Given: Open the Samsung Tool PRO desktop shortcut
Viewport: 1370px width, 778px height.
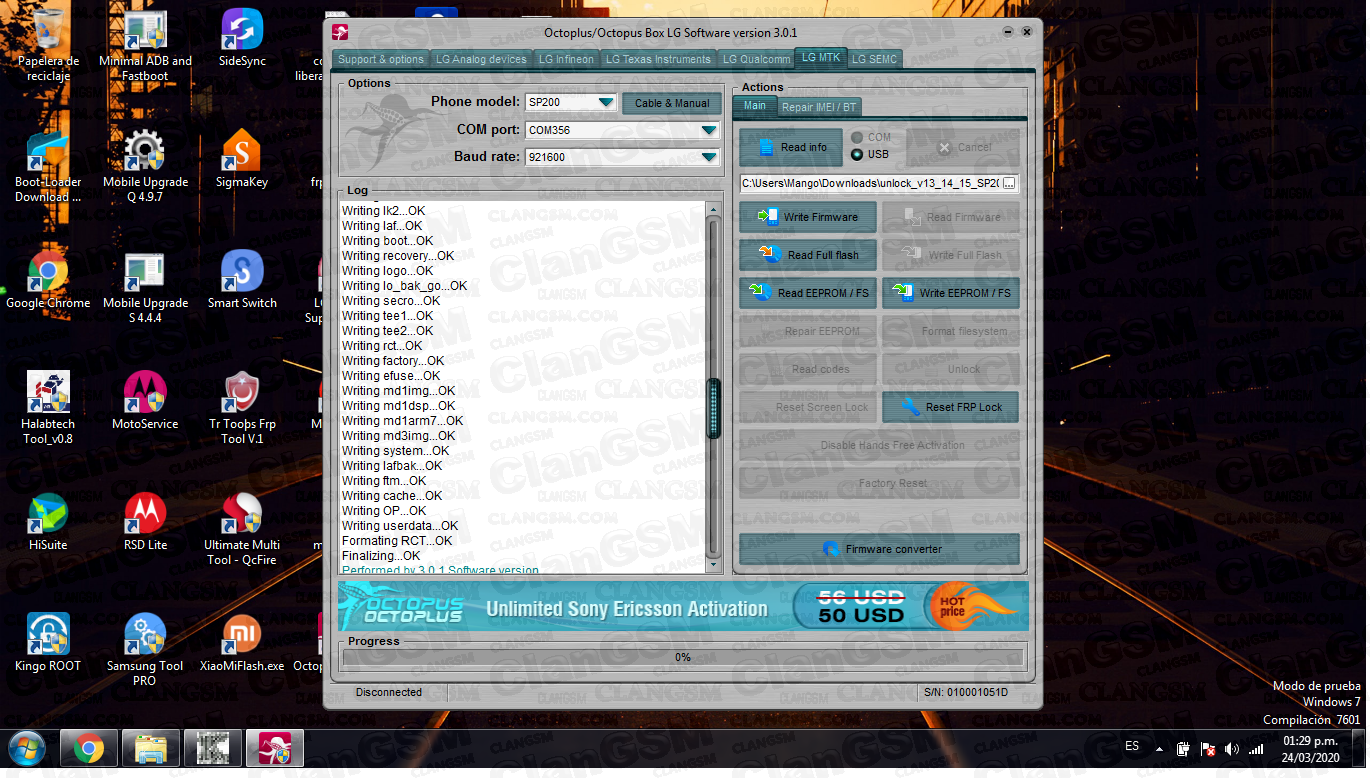Looking at the screenshot, I should 145,650.
